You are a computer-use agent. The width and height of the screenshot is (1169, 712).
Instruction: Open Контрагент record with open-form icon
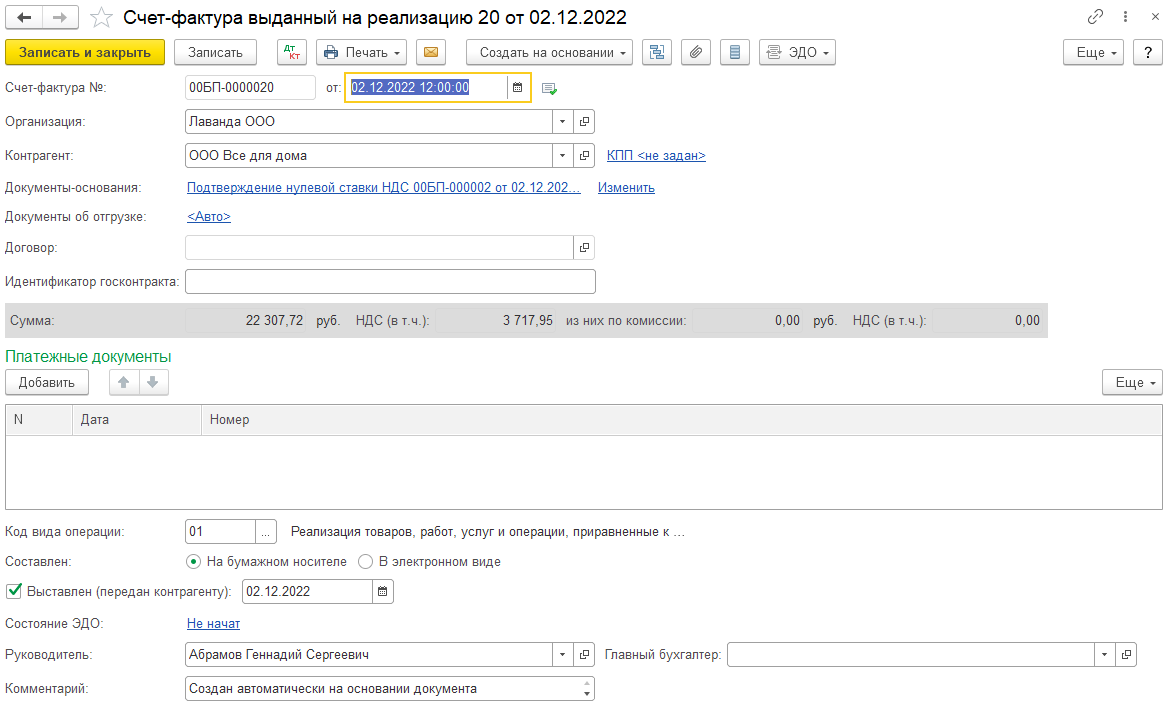(584, 156)
